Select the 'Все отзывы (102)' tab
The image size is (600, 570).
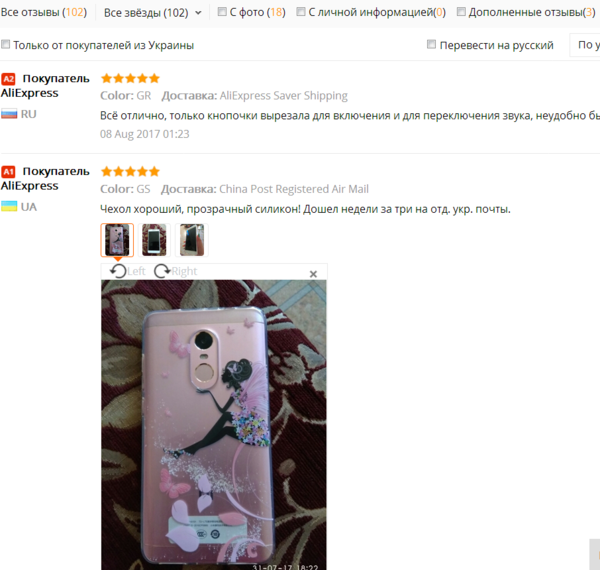[x=44, y=12]
